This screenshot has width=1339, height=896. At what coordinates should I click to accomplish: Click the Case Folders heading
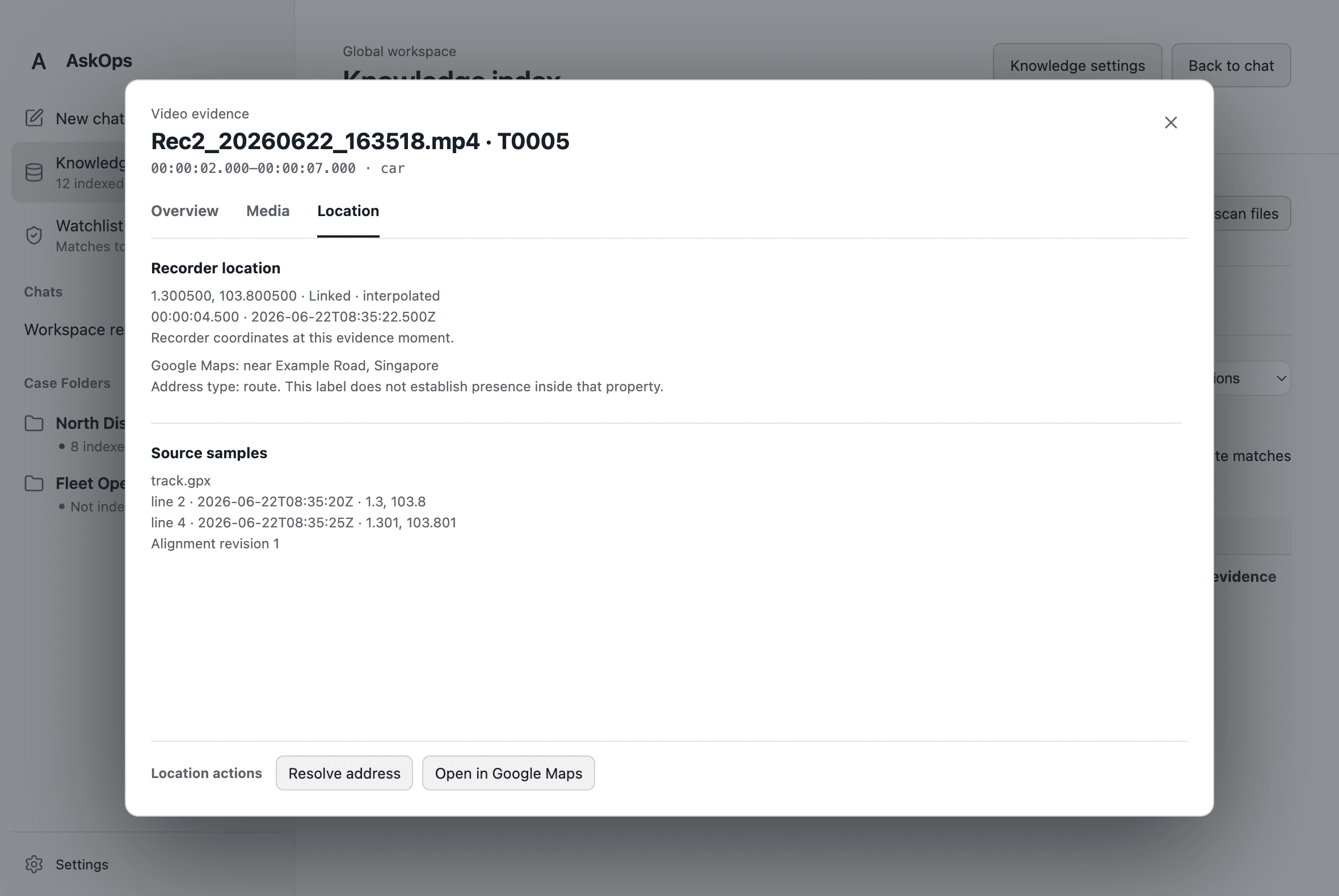[67, 383]
